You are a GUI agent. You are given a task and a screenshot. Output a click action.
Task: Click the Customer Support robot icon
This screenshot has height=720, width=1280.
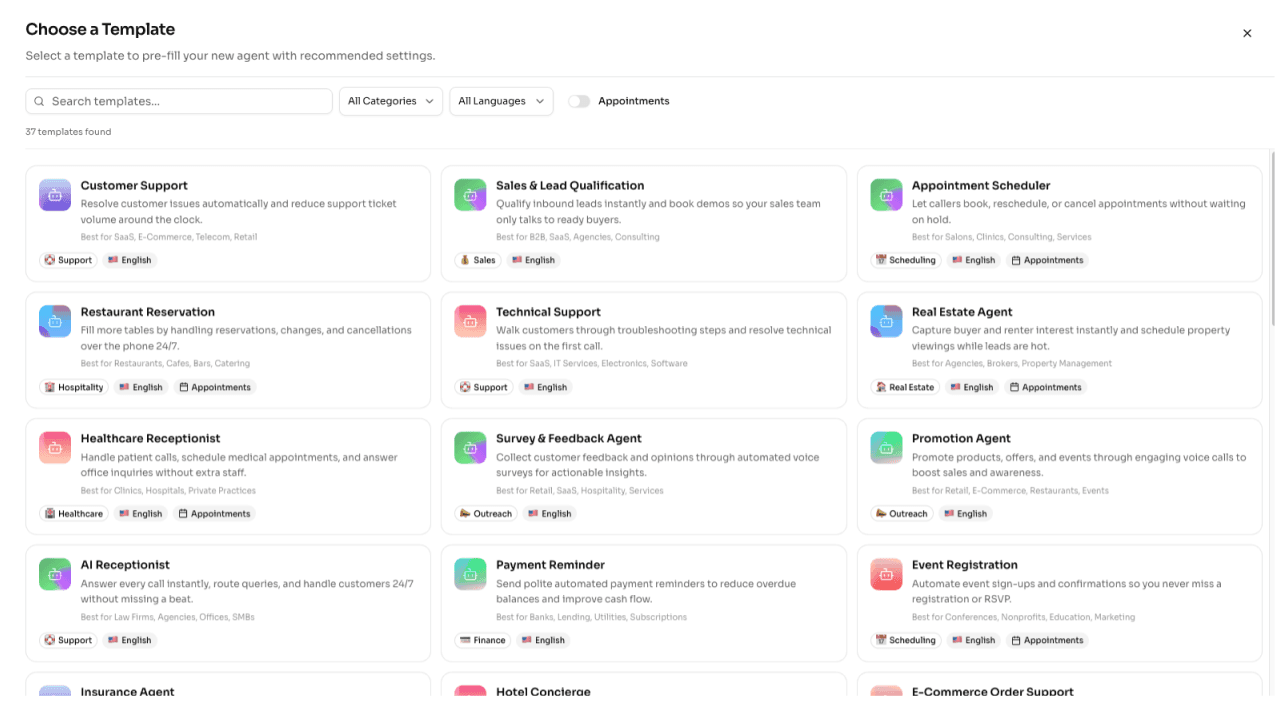pyautogui.click(x=55, y=195)
